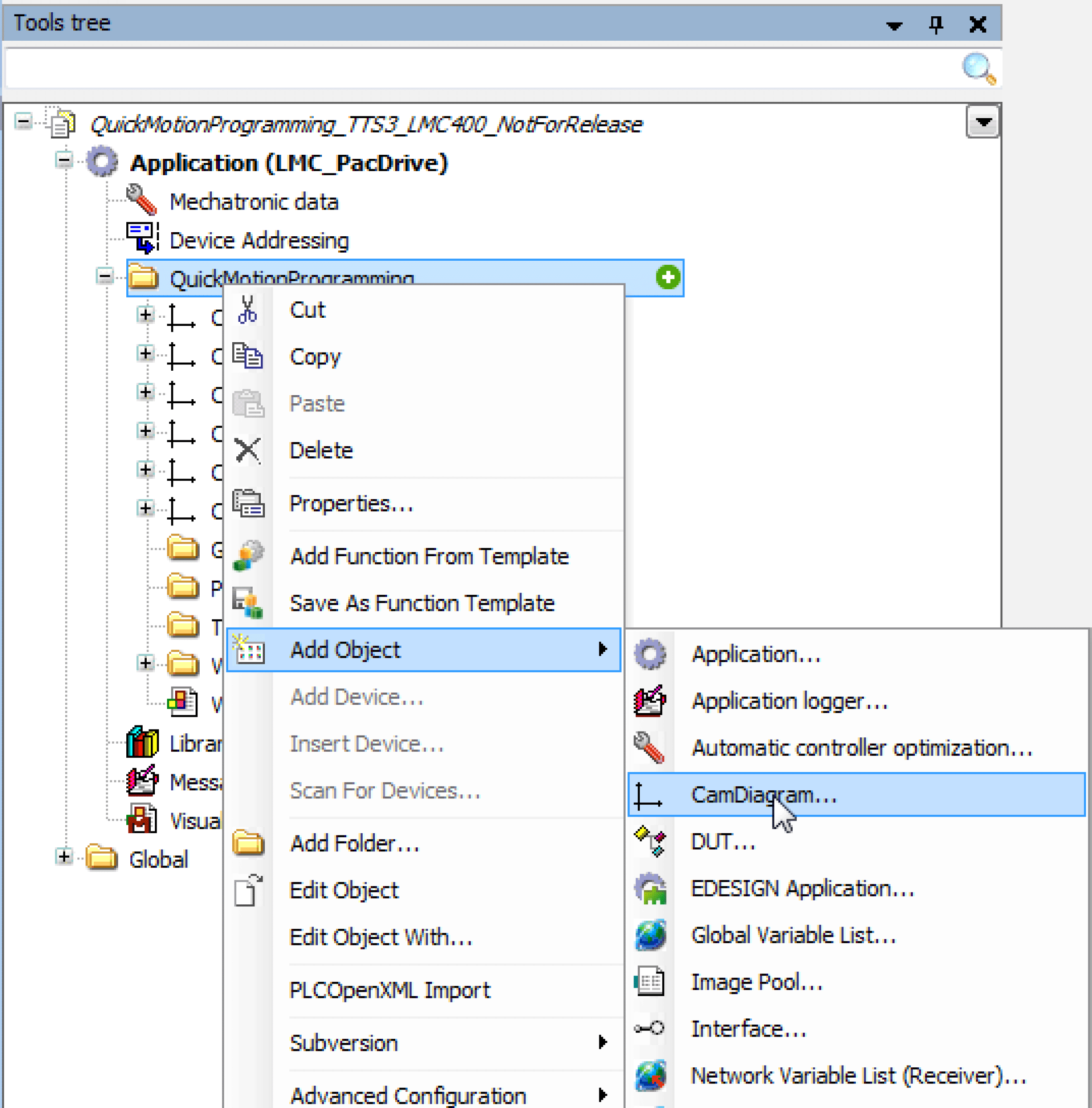Viewport: 1092px width, 1108px height.
Task: Select EDESIGN Application...
Action: [857, 889]
